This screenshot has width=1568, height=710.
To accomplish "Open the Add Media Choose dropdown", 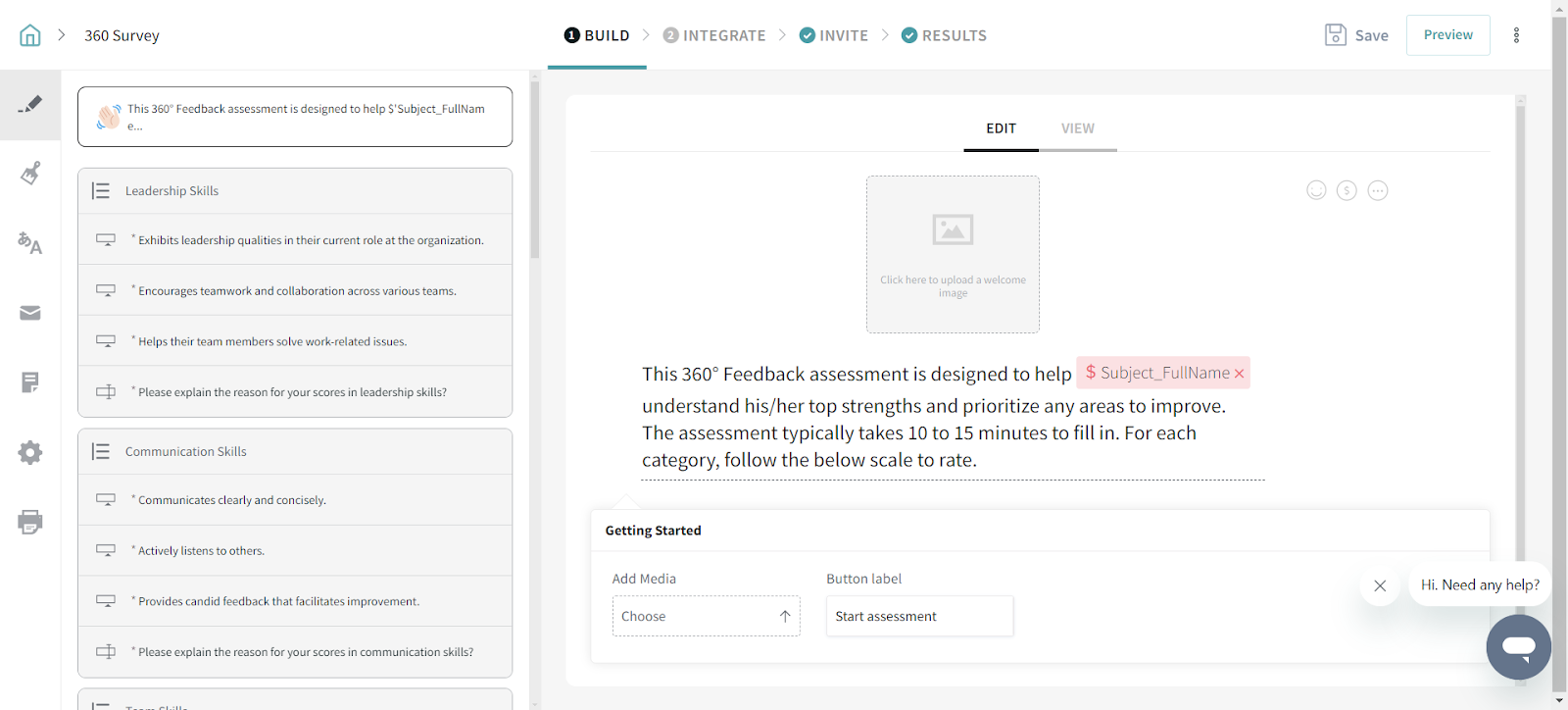I will [706, 616].
